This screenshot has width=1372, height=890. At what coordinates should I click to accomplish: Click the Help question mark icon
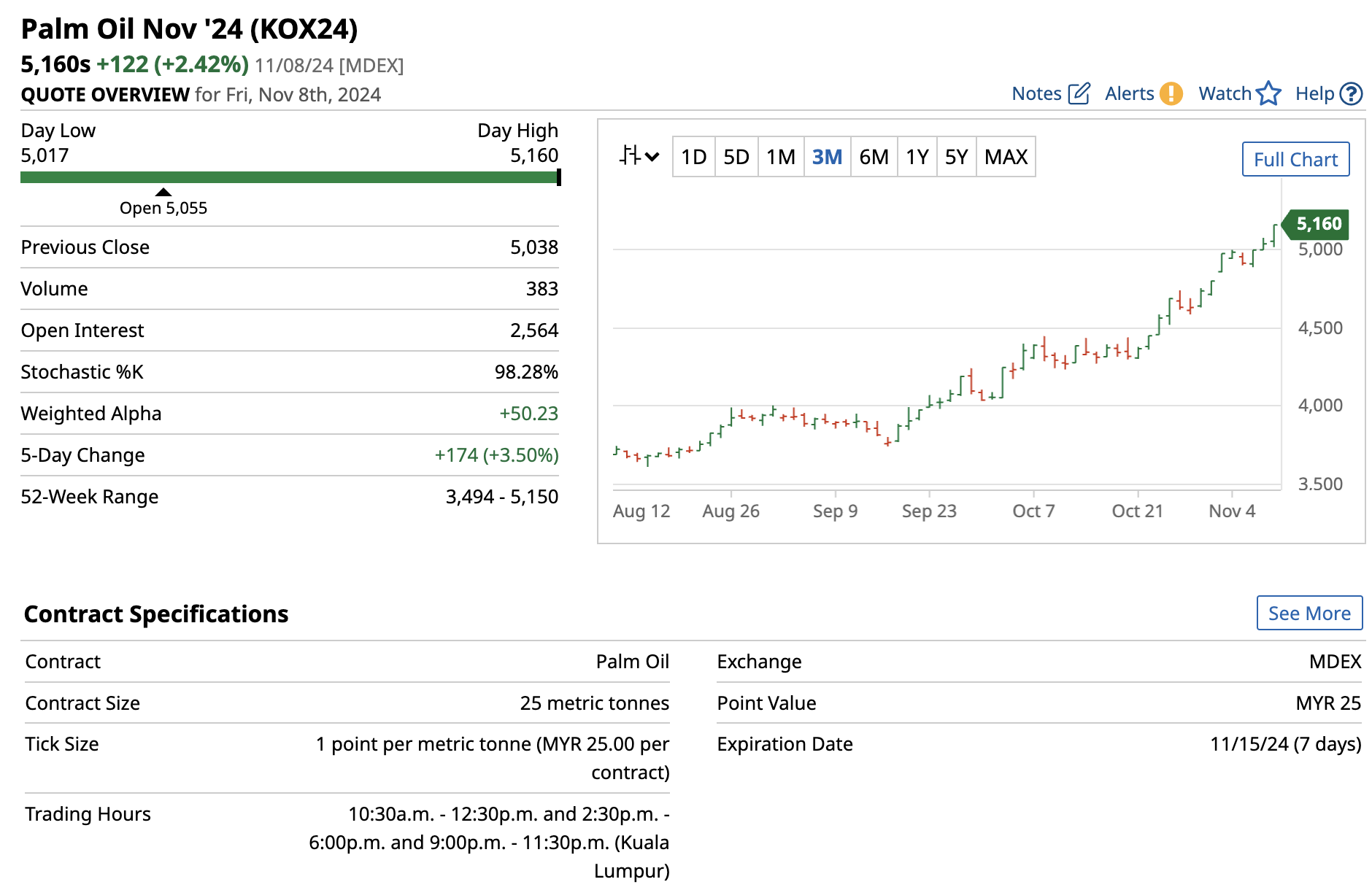(1351, 94)
